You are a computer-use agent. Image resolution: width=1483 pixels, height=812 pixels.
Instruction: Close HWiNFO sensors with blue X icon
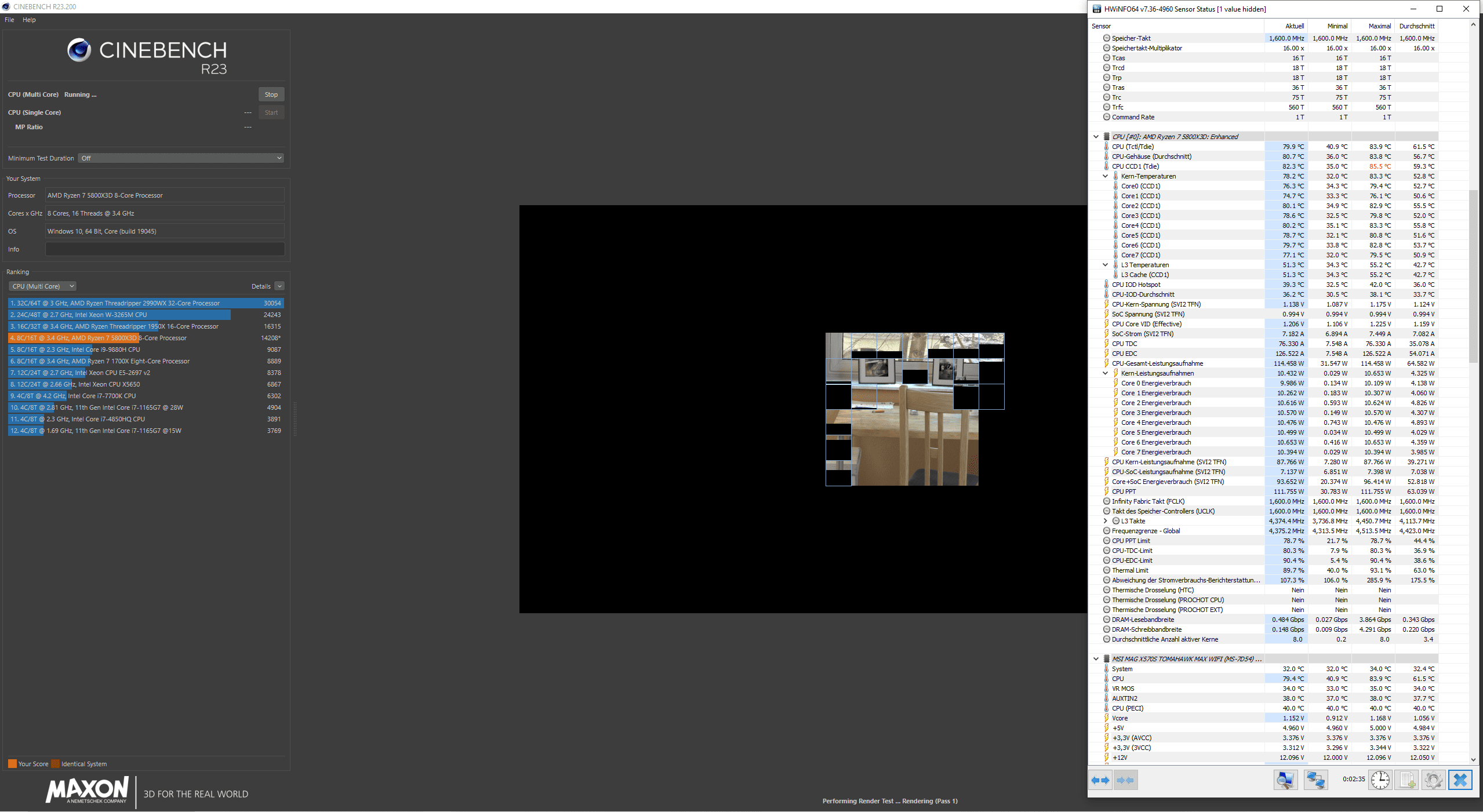tap(1460, 780)
